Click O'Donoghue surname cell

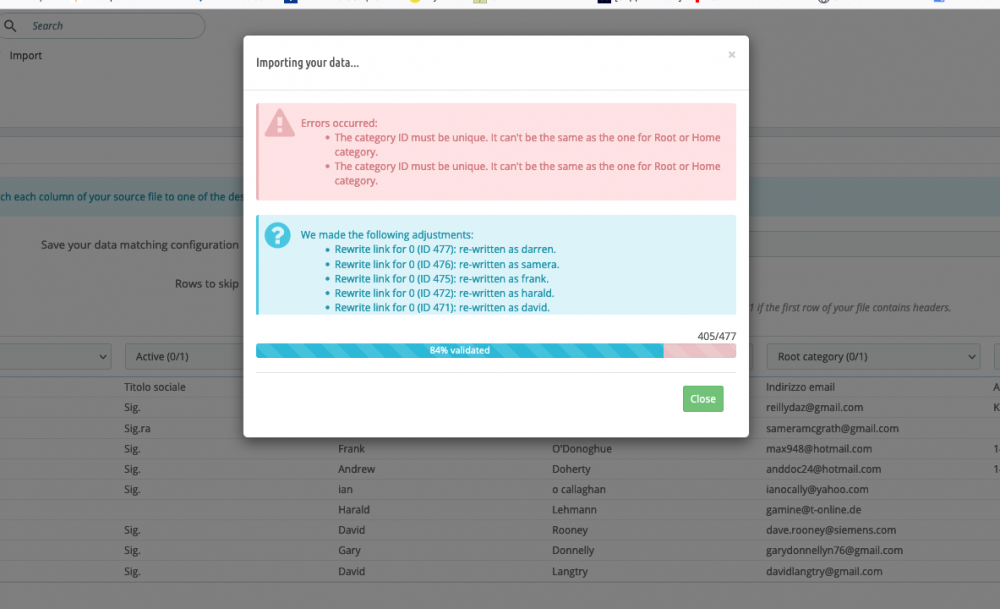[x=582, y=449]
